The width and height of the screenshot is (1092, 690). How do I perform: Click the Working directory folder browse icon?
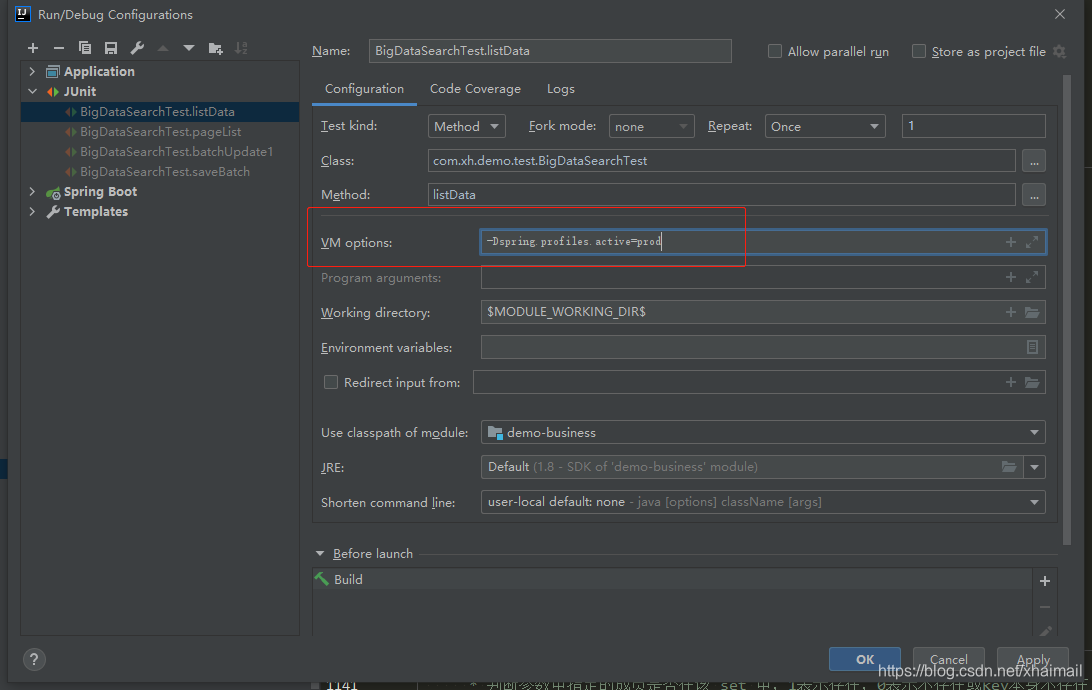coord(1032,312)
